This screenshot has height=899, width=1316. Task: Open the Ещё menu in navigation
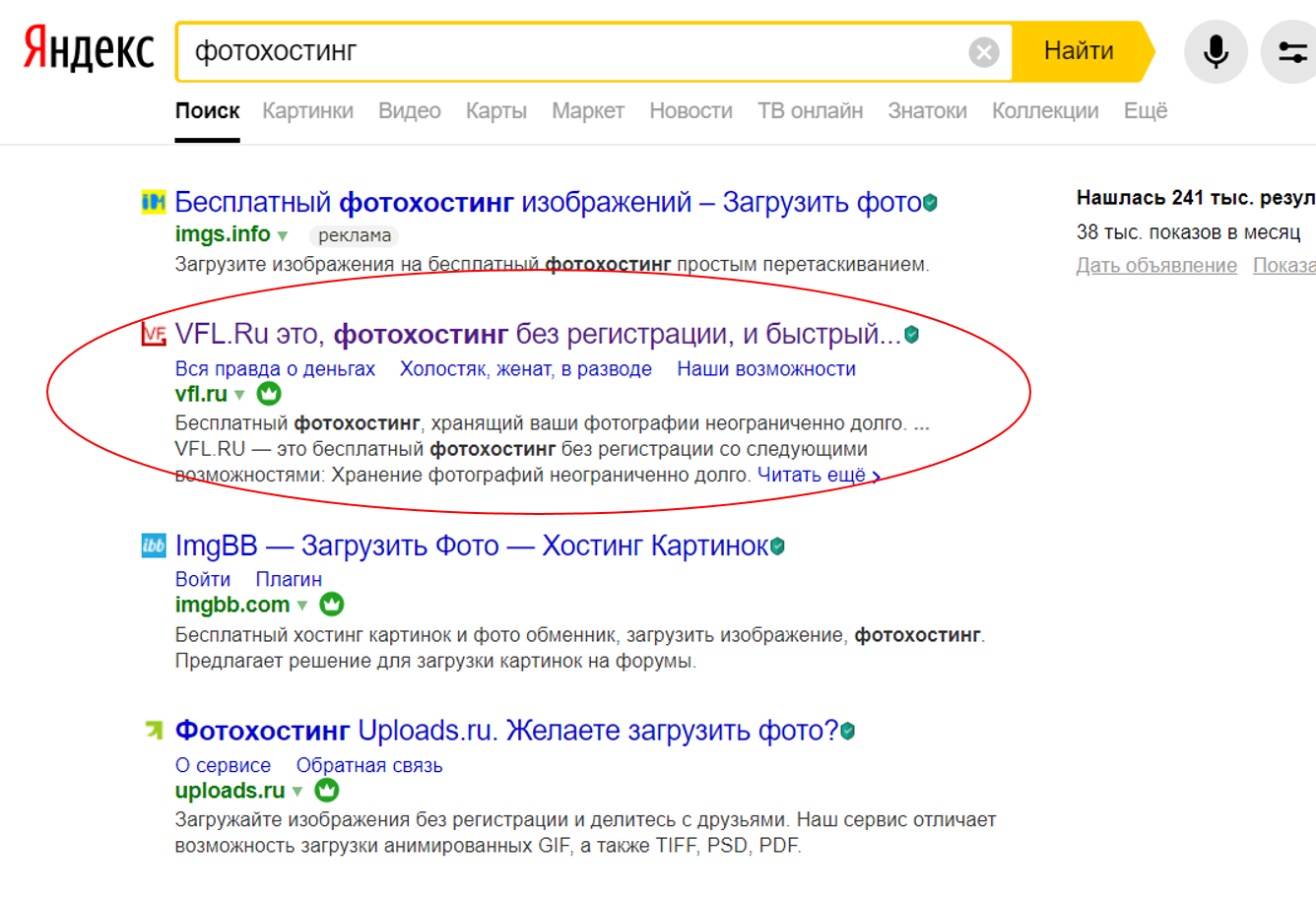pyautogui.click(x=1146, y=111)
